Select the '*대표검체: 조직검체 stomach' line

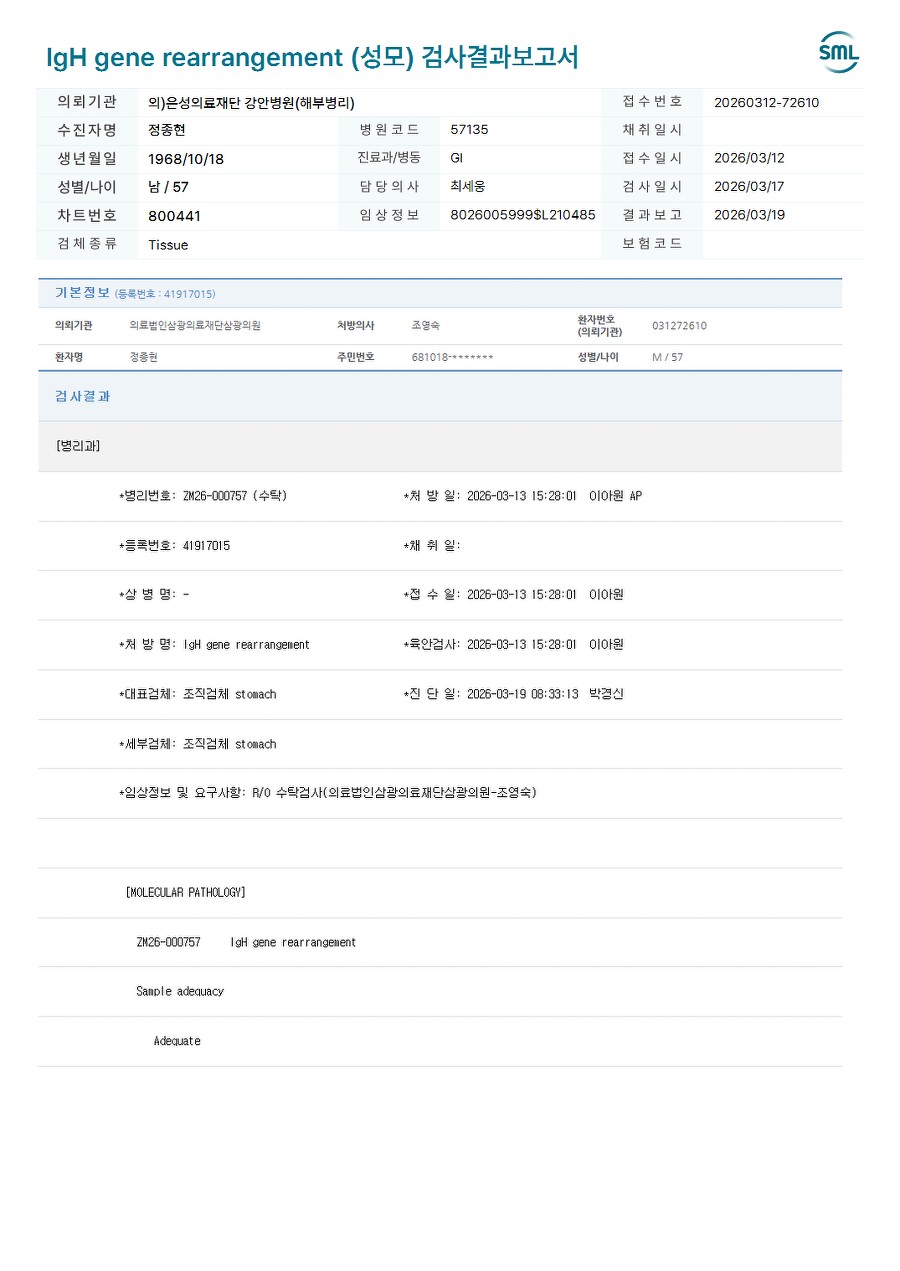pyautogui.click(x=197, y=694)
